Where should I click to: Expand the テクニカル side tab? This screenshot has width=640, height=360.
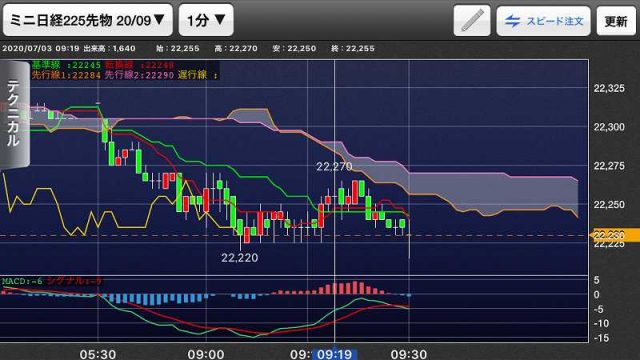point(14,113)
